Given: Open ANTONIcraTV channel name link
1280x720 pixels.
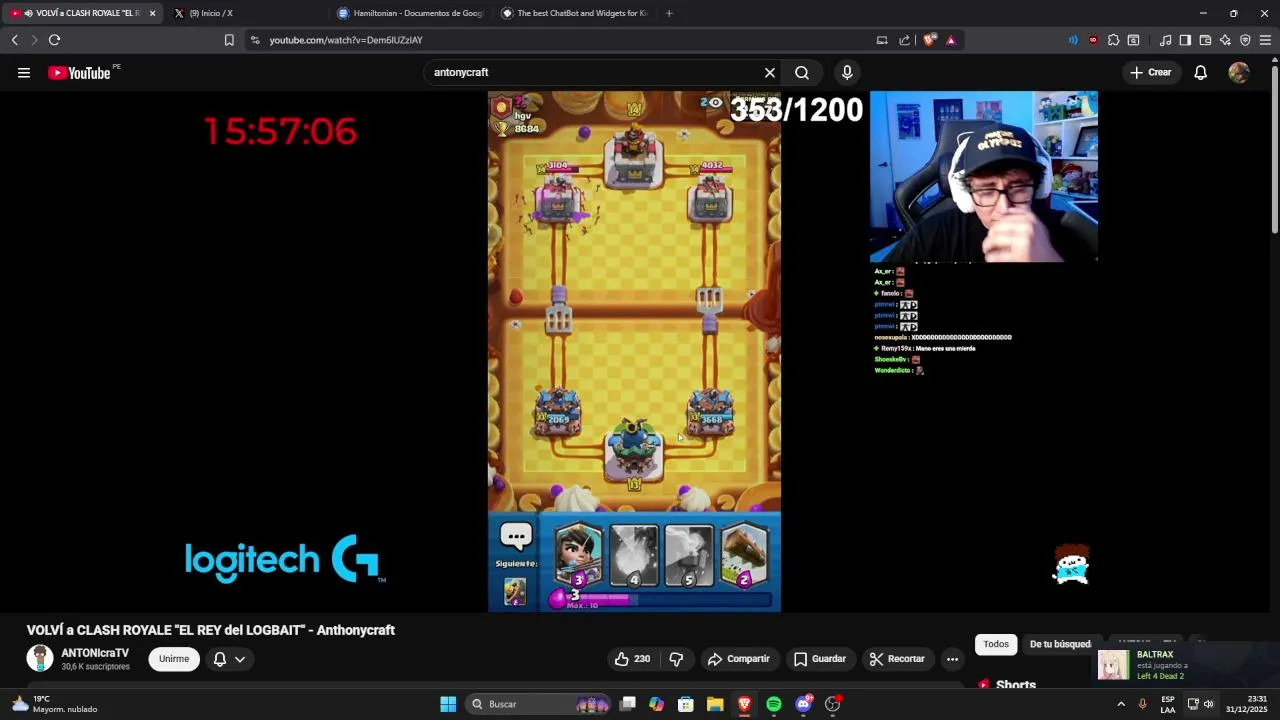Looking at the screenshot, I should pyautogui.click(x=95, y=653).
